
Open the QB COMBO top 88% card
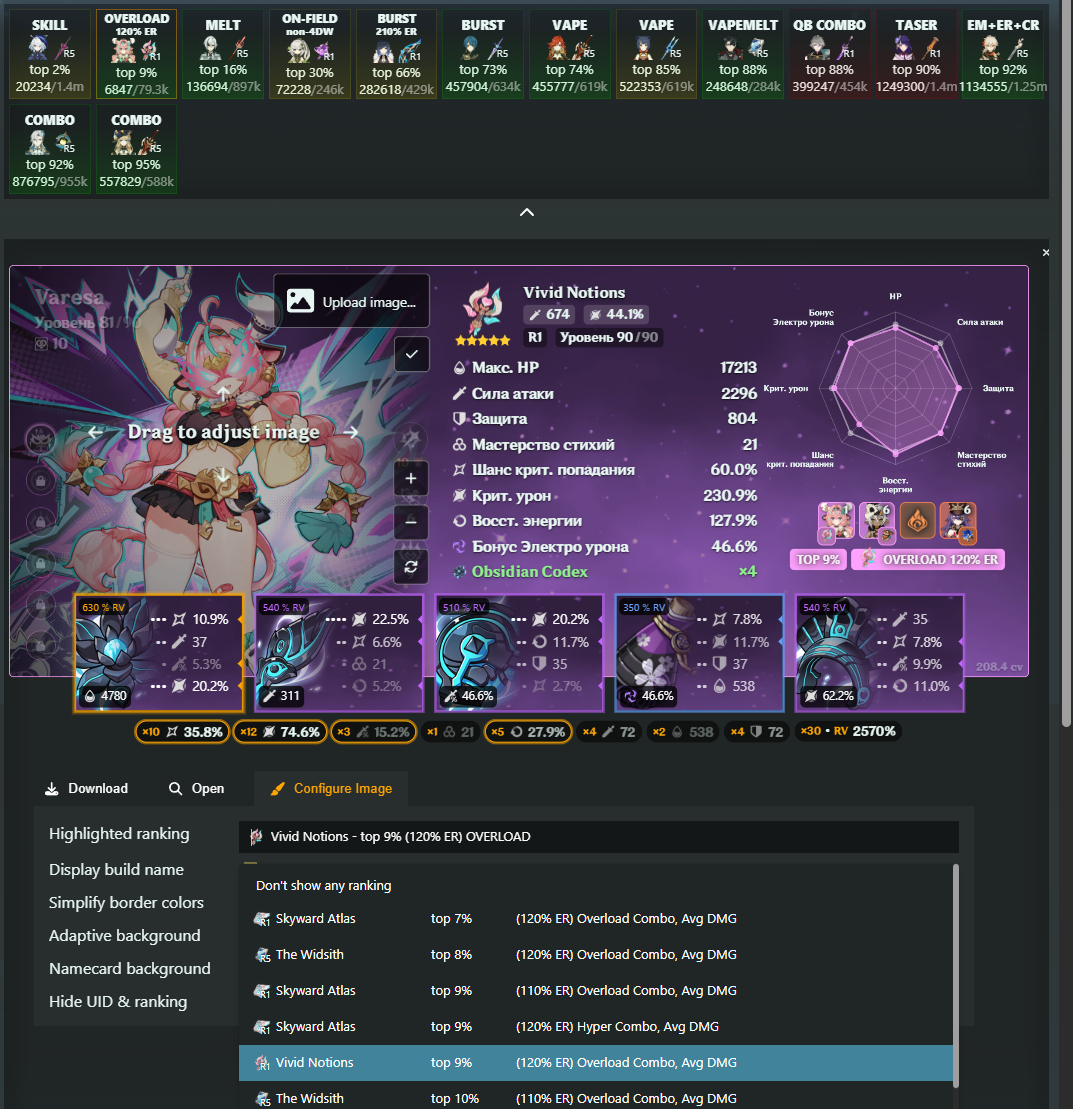(830, 54)
